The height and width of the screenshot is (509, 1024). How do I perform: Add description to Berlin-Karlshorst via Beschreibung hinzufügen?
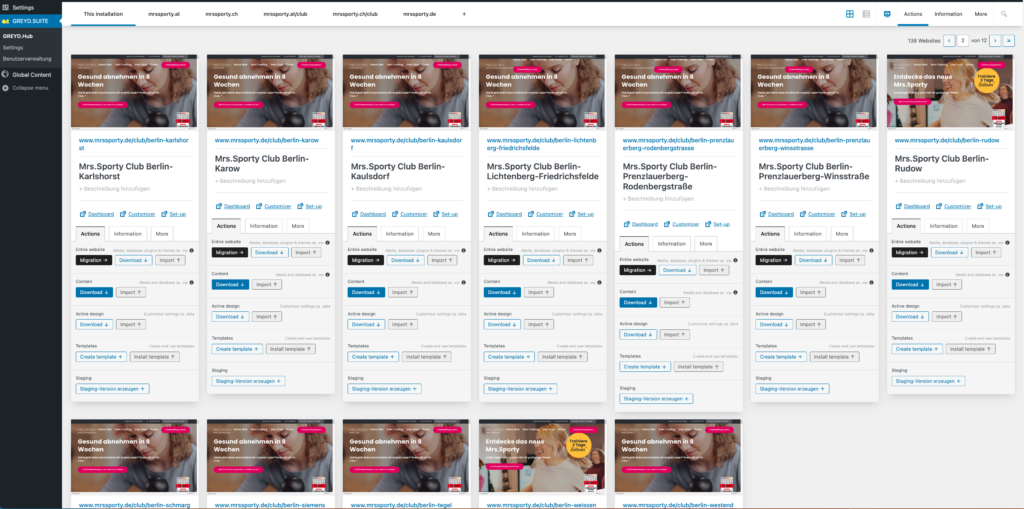click(x=116, y=189)
